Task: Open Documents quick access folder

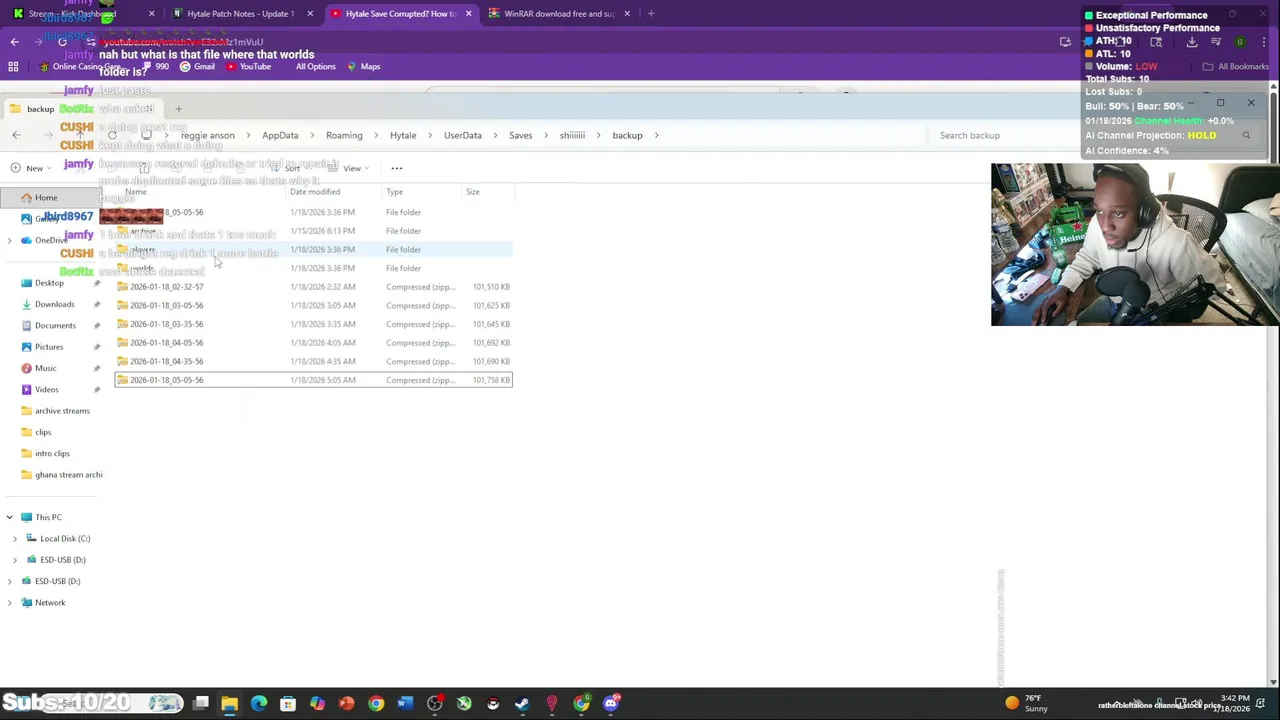Action: 55,326
